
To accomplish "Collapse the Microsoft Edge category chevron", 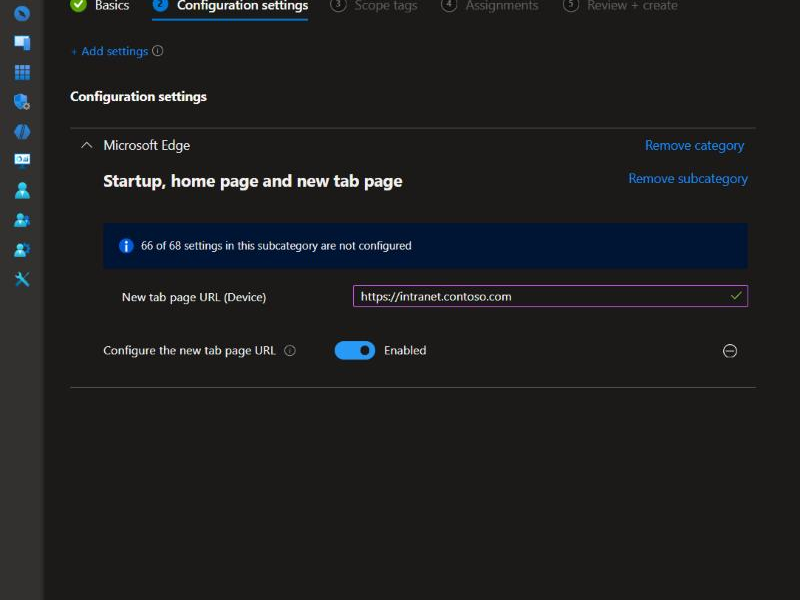I will [87, 145].
